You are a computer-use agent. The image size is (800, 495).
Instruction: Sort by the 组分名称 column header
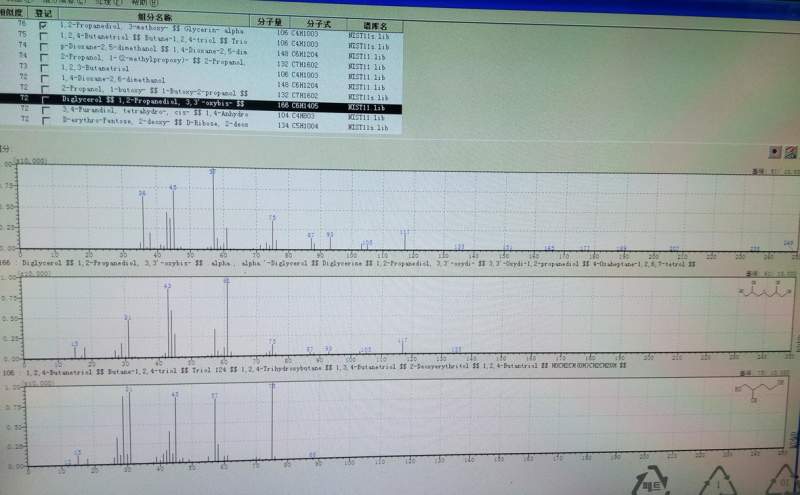click(155, 17)
